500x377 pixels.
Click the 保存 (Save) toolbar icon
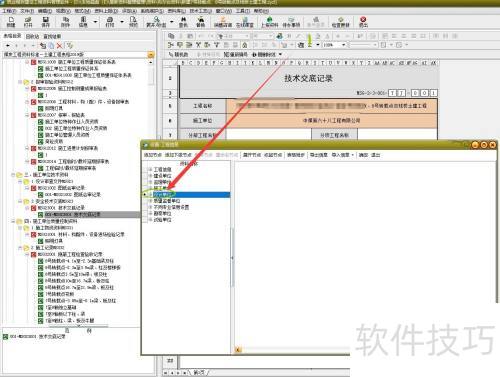click(x=46, y=22)
